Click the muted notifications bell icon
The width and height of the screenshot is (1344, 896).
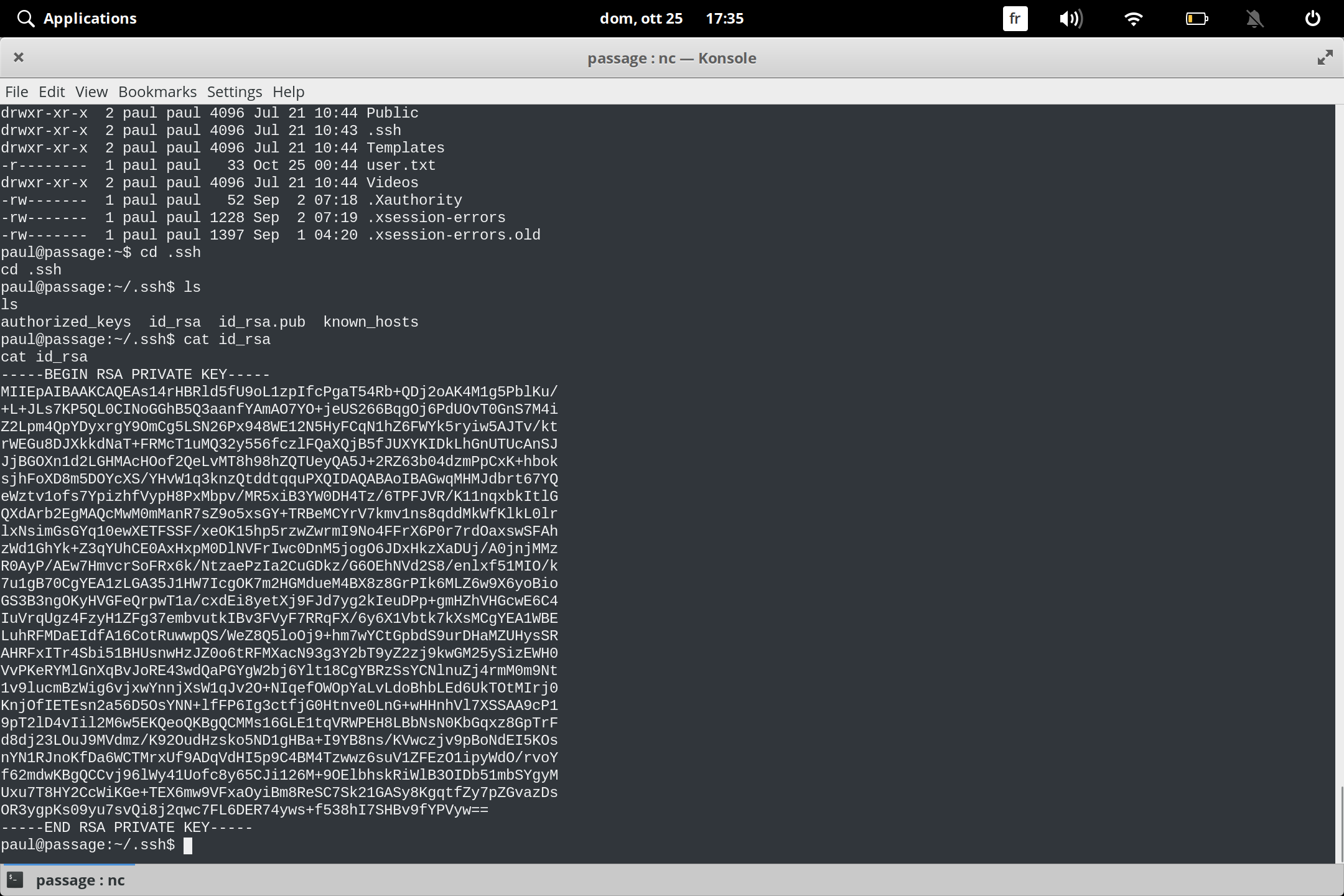click(1254, 18)
